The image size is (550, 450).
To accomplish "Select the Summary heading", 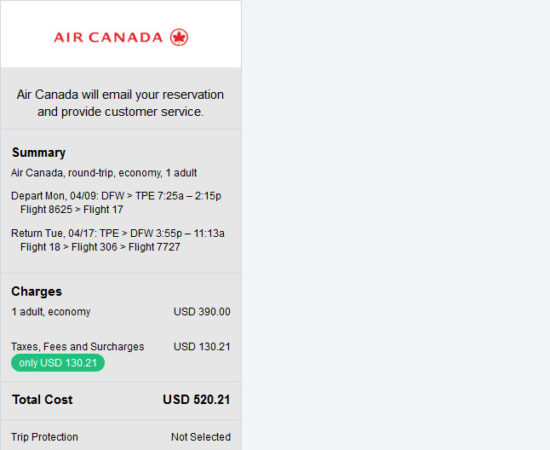I will tap(39, 153).
